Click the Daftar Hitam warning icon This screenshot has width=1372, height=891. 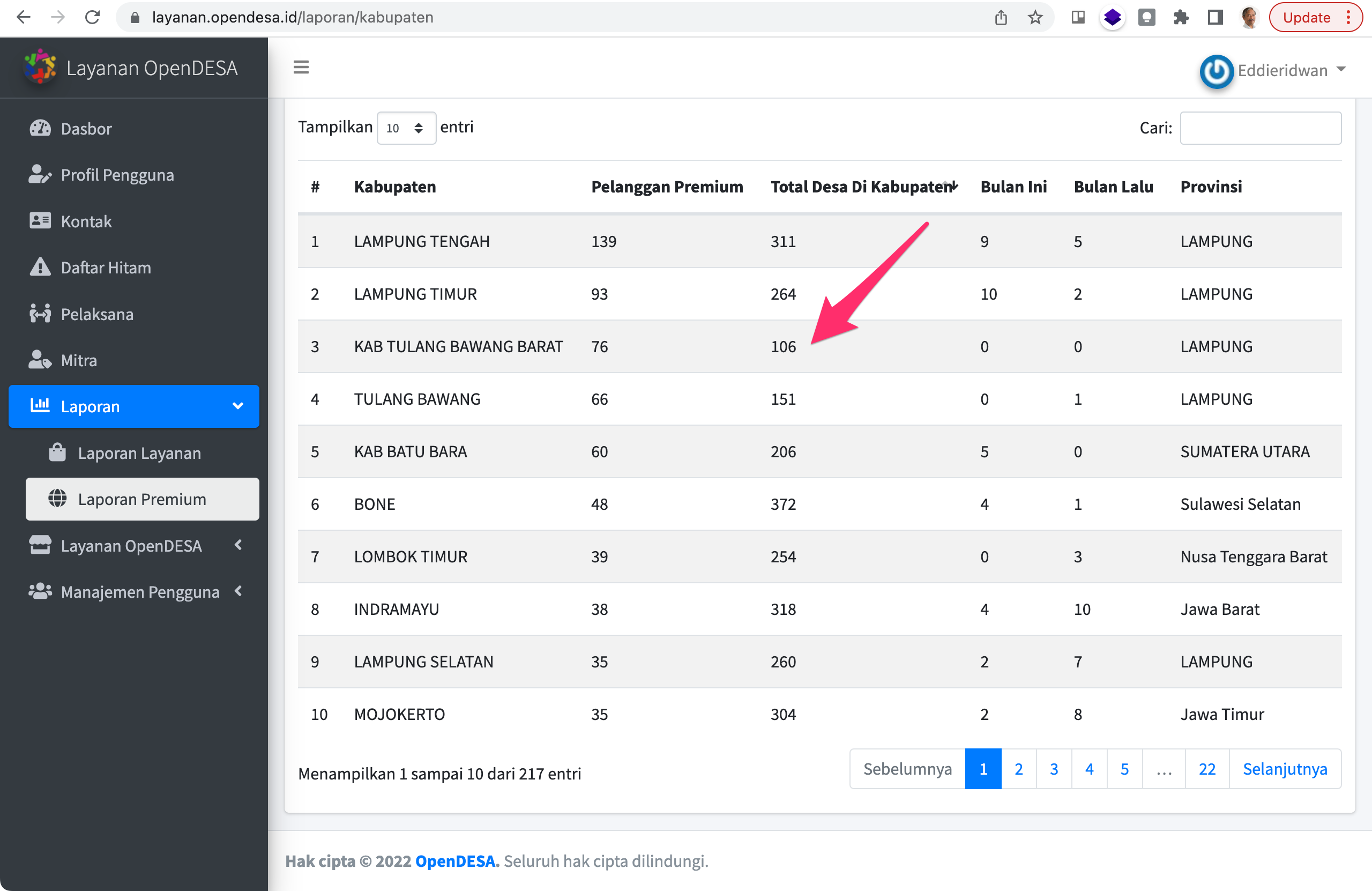point(40,267)
